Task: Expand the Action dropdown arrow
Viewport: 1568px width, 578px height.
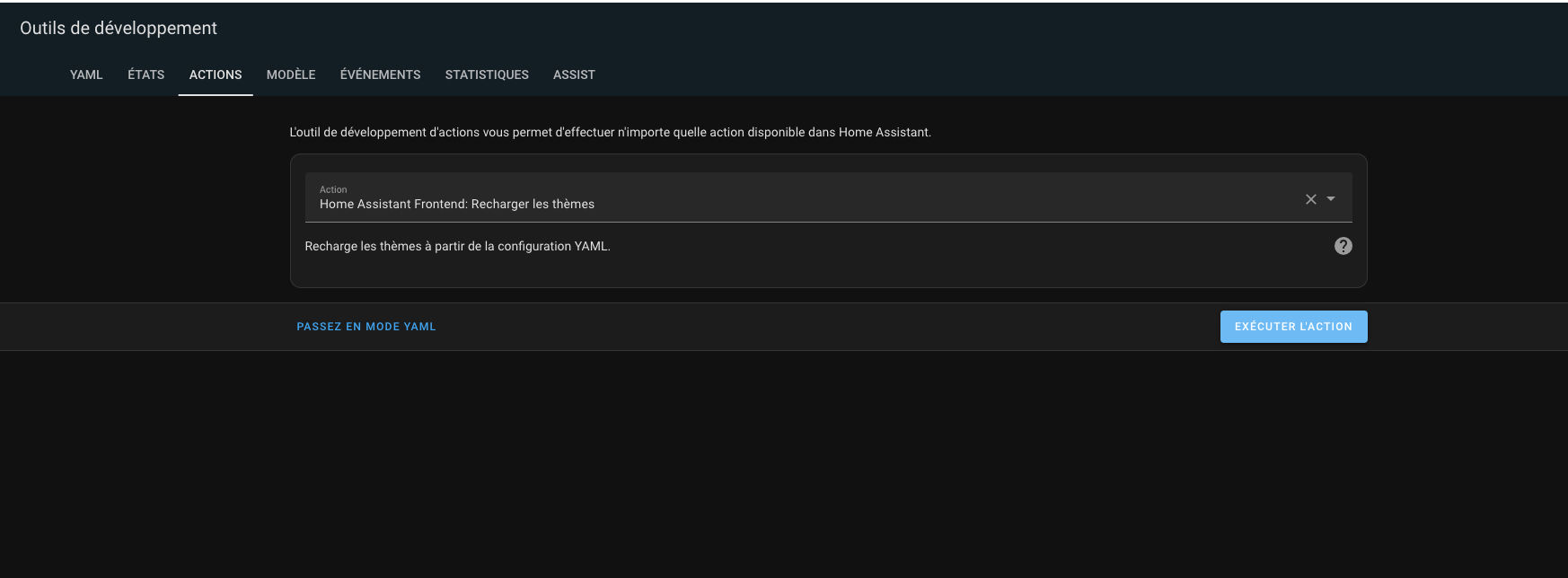Action: point(1331,199)
